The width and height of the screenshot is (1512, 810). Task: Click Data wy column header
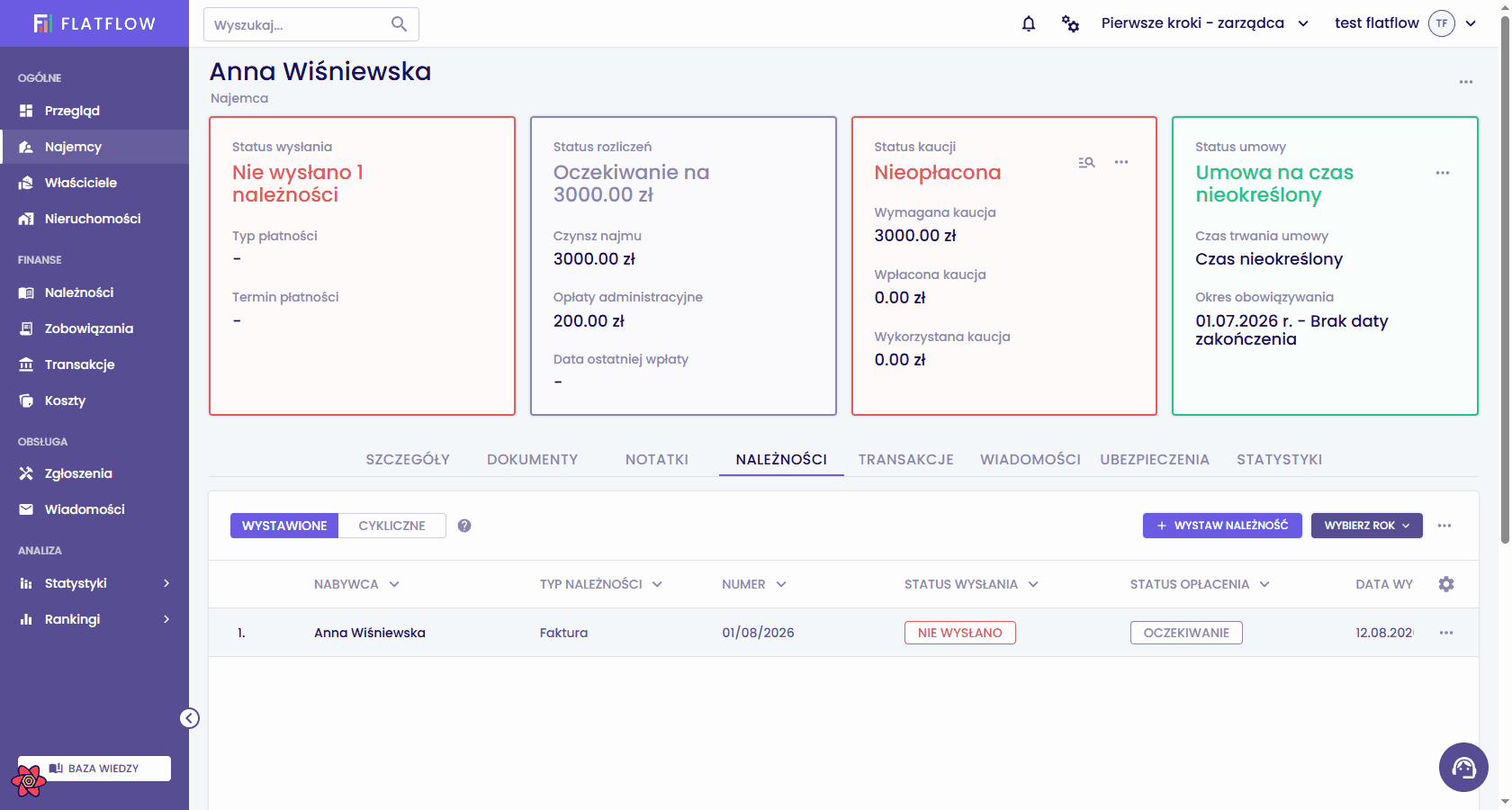pos(1384,584)
